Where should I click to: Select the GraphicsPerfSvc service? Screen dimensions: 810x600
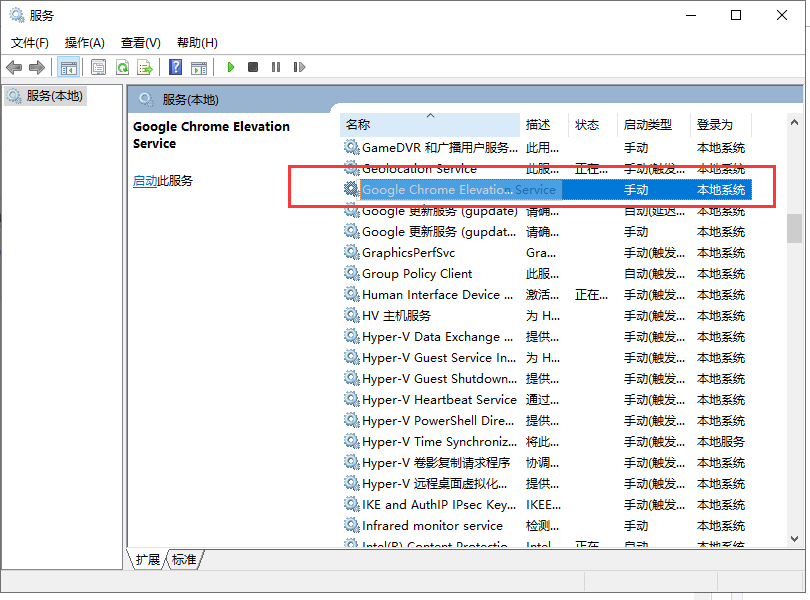coord(547,253)
